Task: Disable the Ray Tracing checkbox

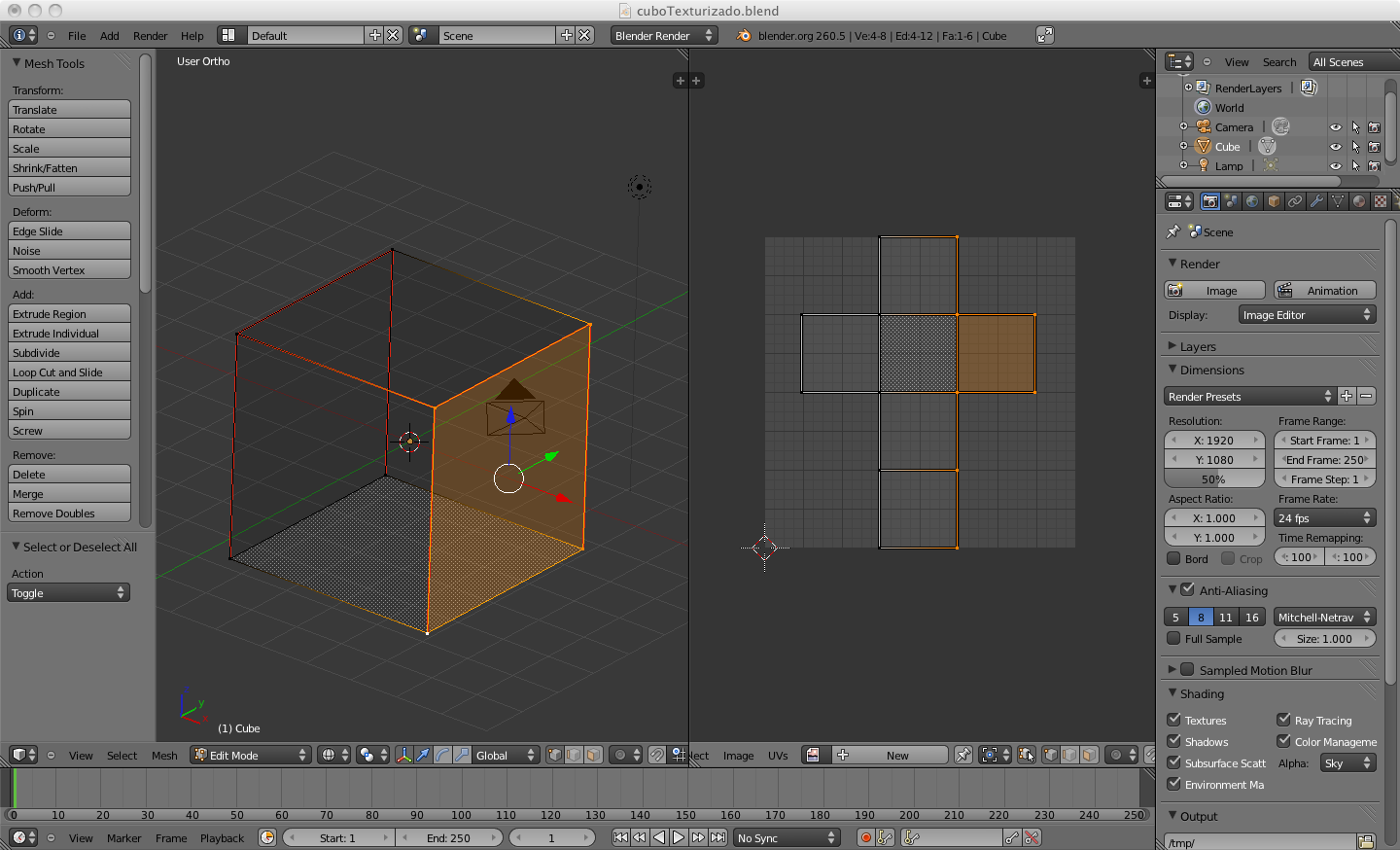Action: 1283,720
